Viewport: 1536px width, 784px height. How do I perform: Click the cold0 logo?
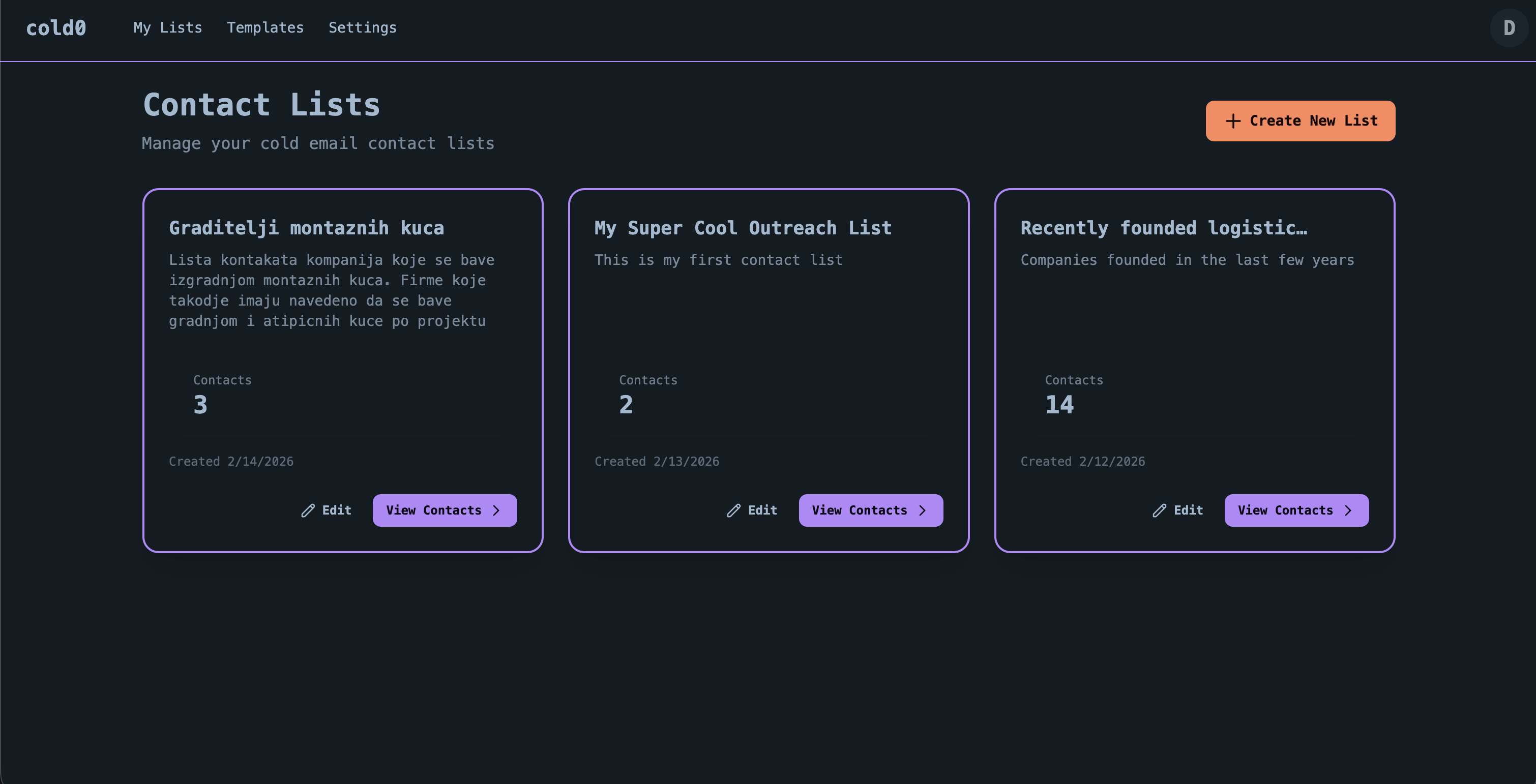pyautogui.click(x=56, y=27)
